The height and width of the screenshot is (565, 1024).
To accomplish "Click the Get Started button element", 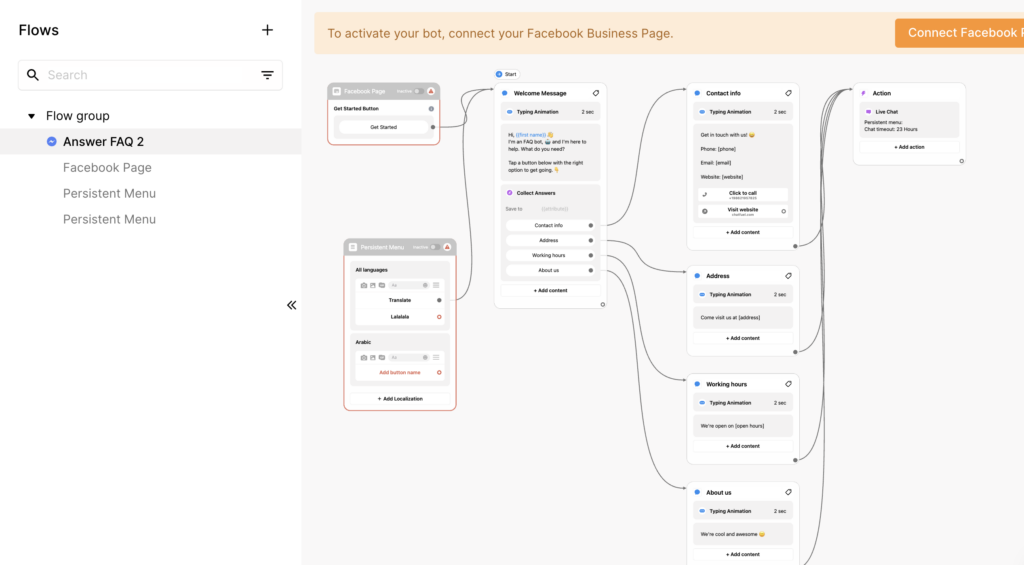I will pos(383,127).
